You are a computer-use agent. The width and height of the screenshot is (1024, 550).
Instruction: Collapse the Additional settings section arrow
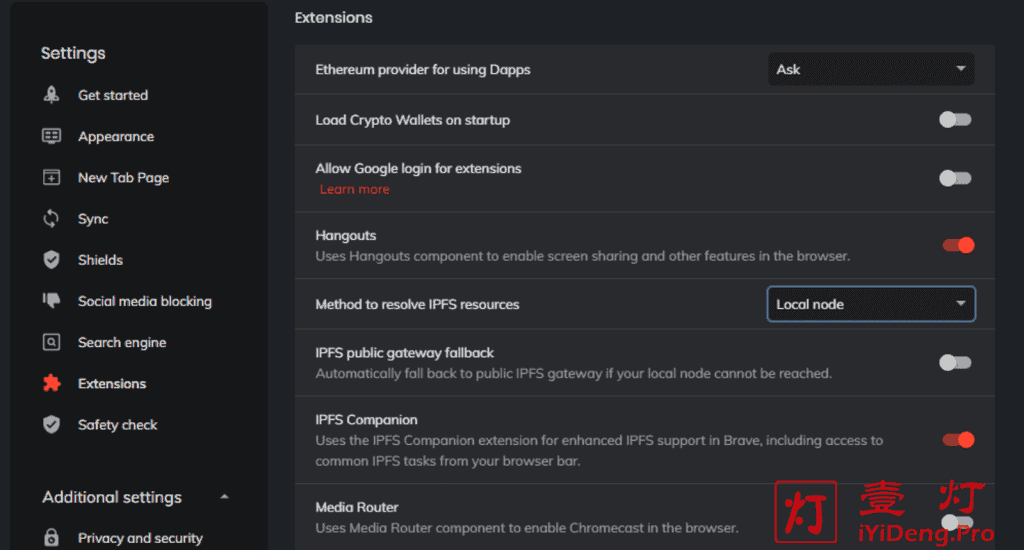[224, 497]
